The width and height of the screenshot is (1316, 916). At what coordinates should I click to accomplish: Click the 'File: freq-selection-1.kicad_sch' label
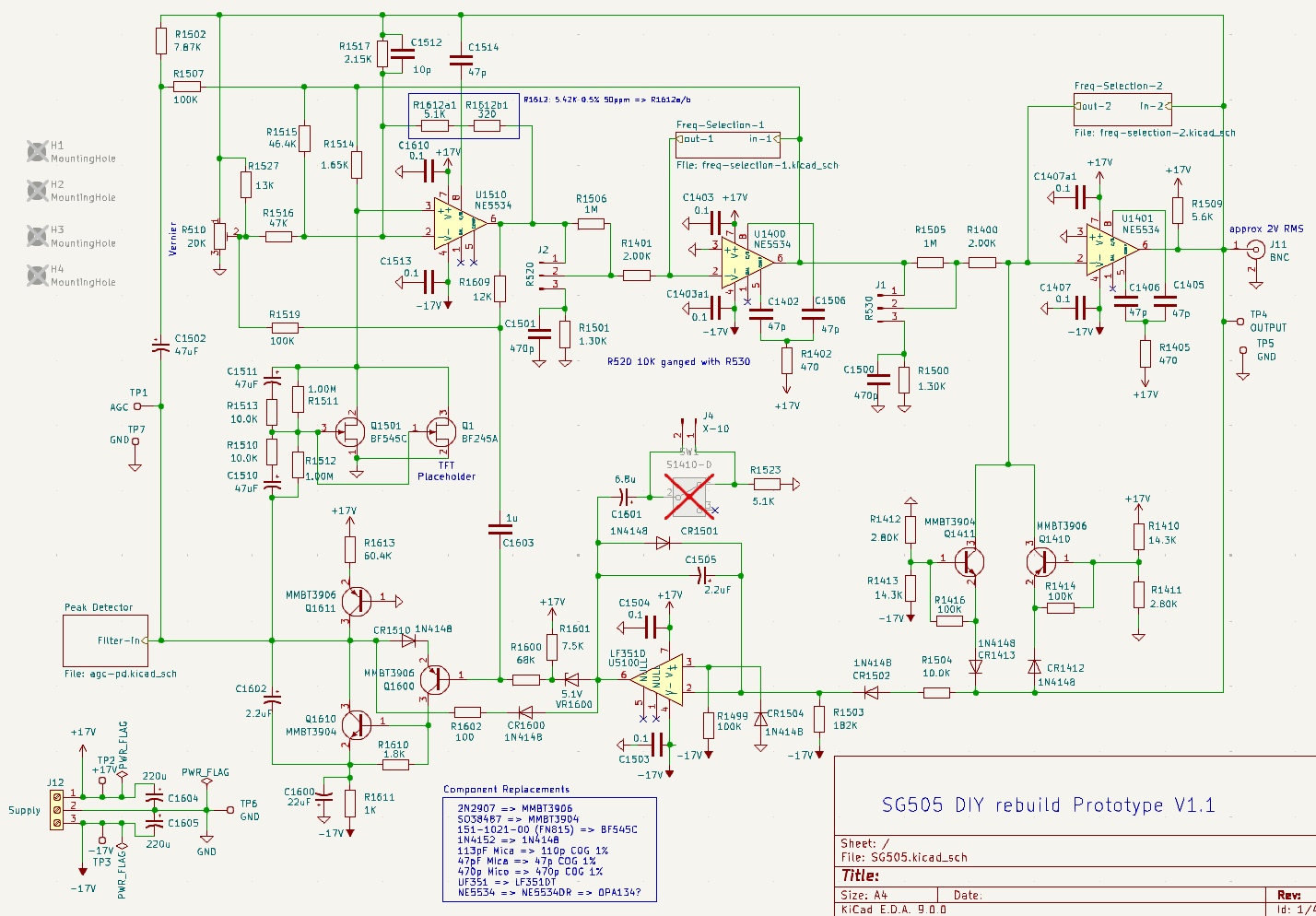[x=758, y=166]
